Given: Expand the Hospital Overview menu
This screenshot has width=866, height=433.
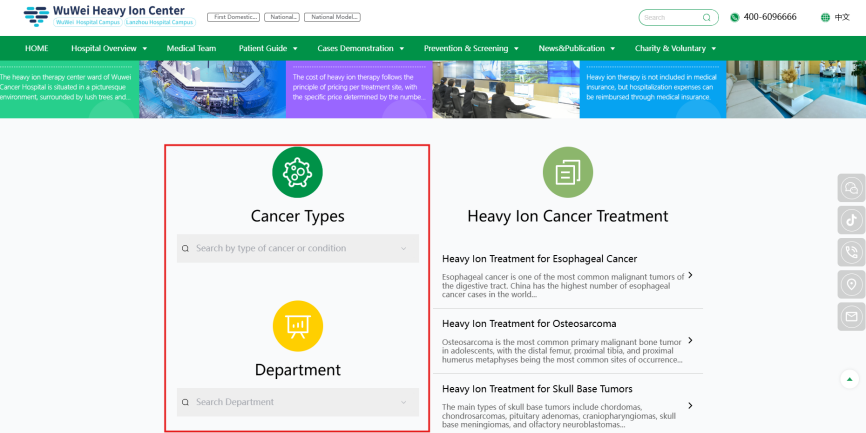Looking at the screenshot, I should [x=109, y=48].
